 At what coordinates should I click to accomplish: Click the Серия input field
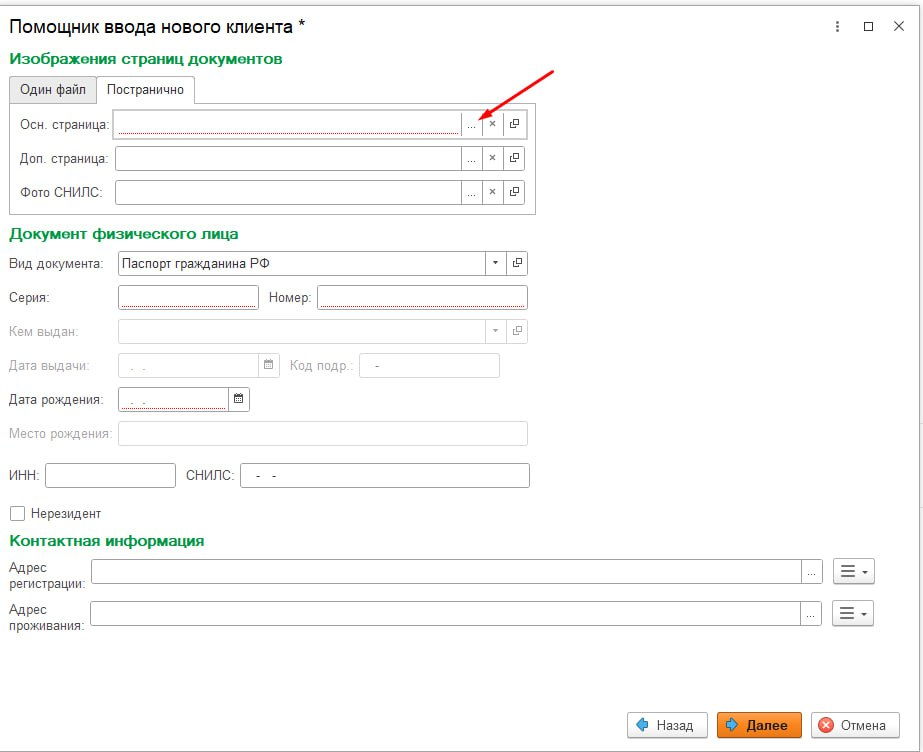point(188,297)
